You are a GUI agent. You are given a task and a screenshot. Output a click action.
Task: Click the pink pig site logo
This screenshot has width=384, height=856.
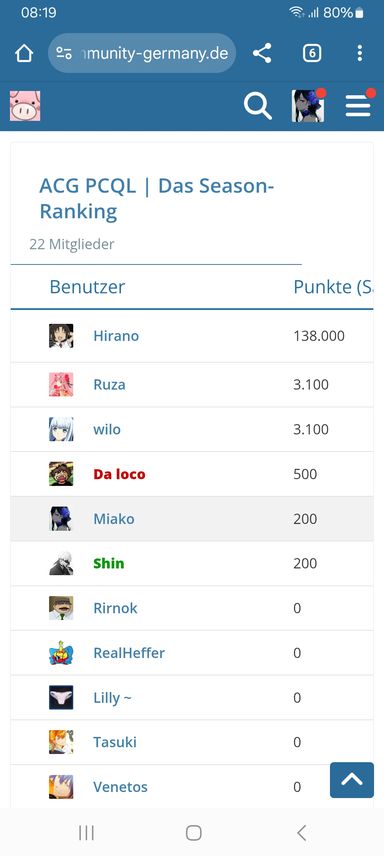[25, 106]
